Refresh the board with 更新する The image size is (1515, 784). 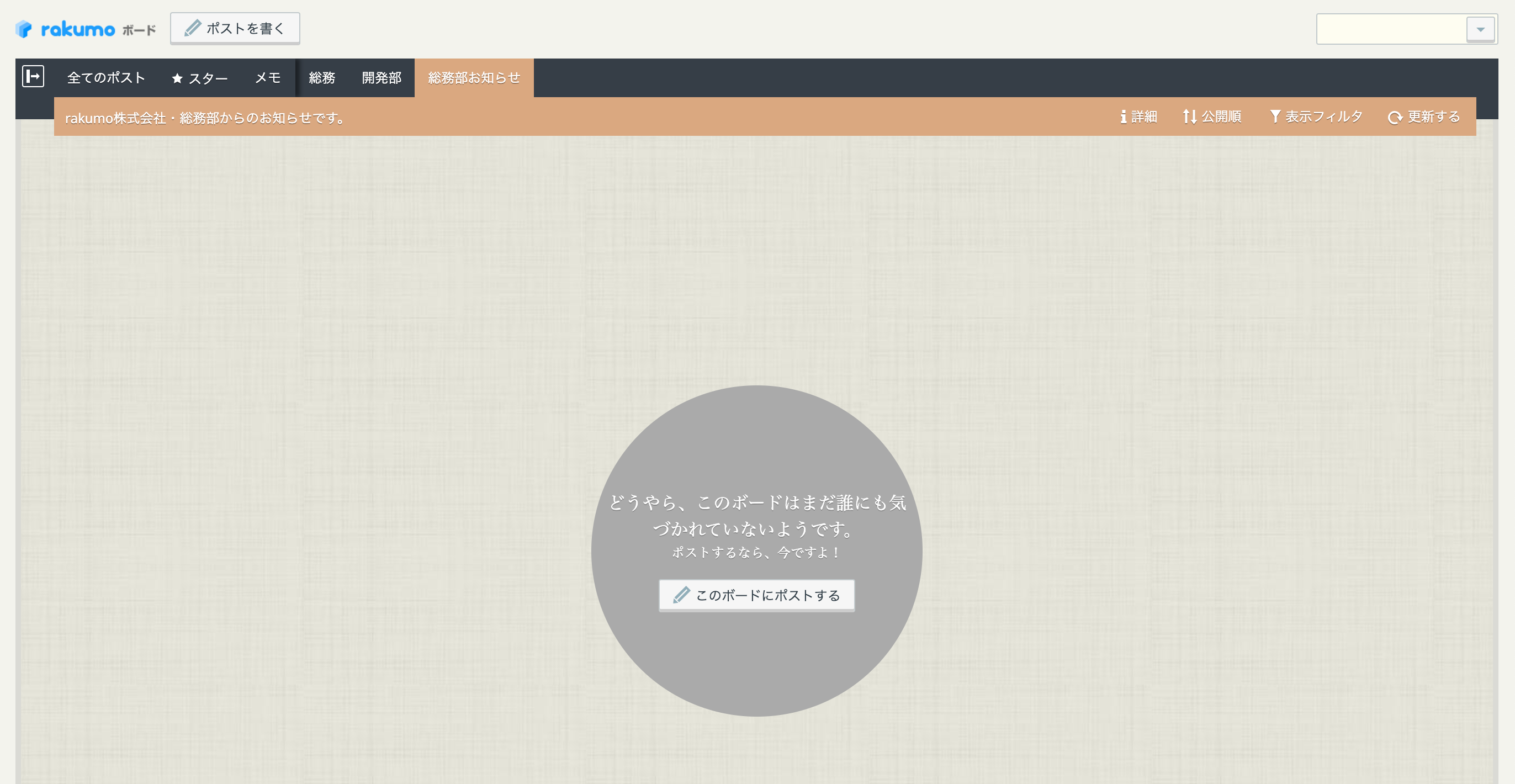tap(1424, 117)
